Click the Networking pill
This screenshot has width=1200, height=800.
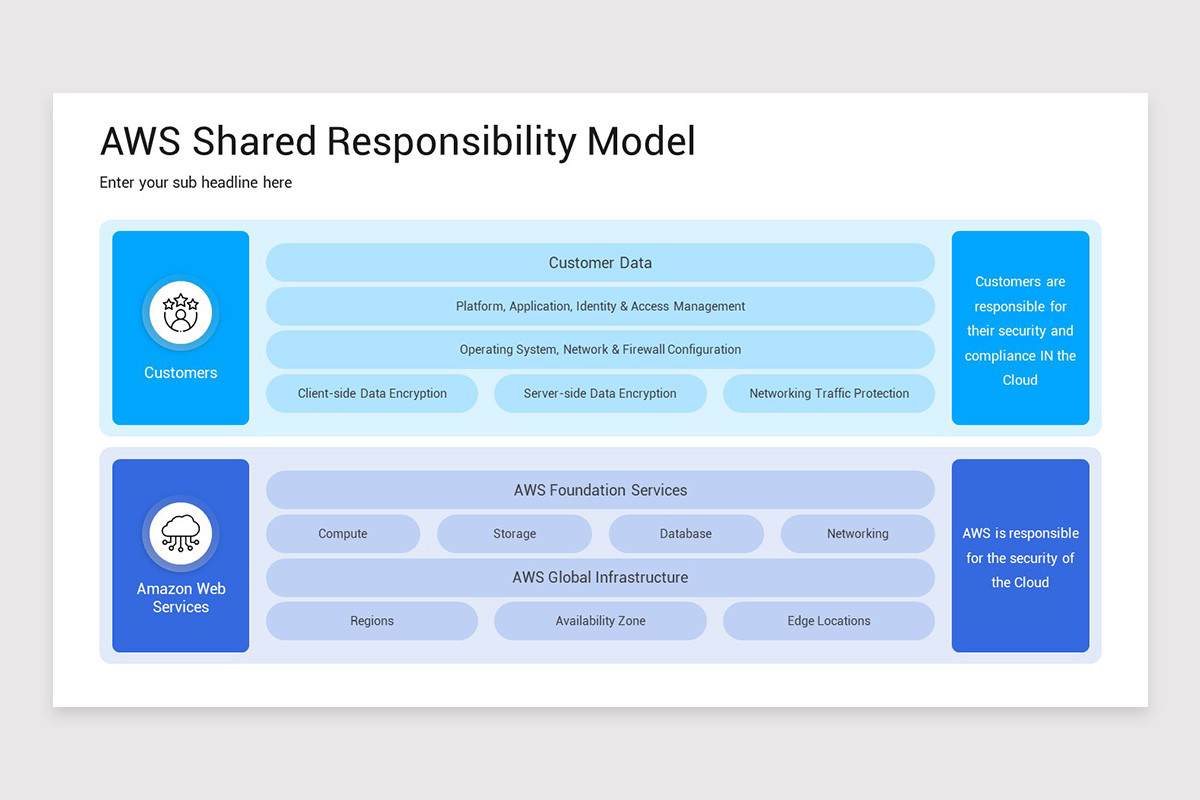857,533
